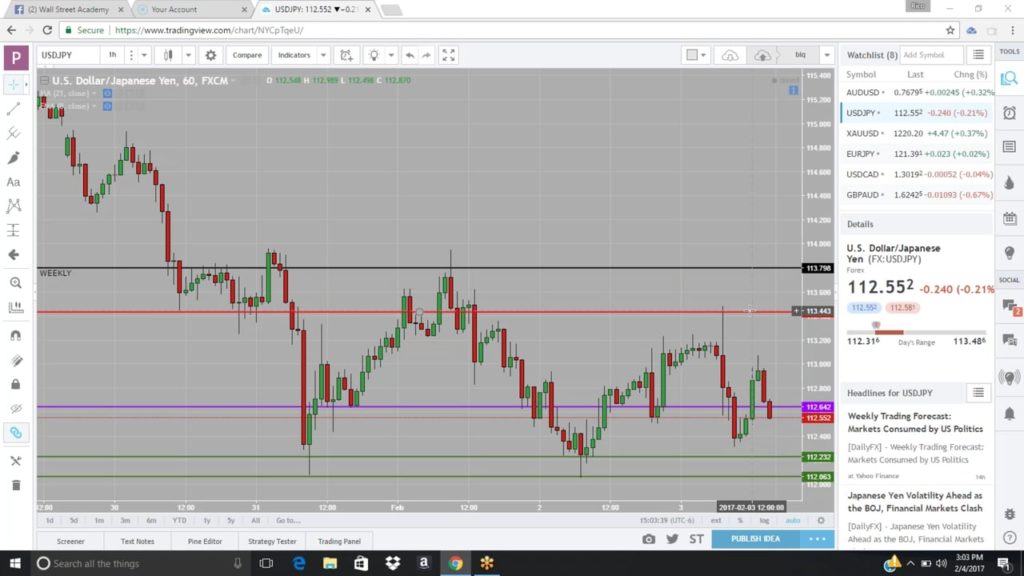1024x576 pixels.
Task: Open the chart style dropdown arrow
Action: (x=188, y=56)
